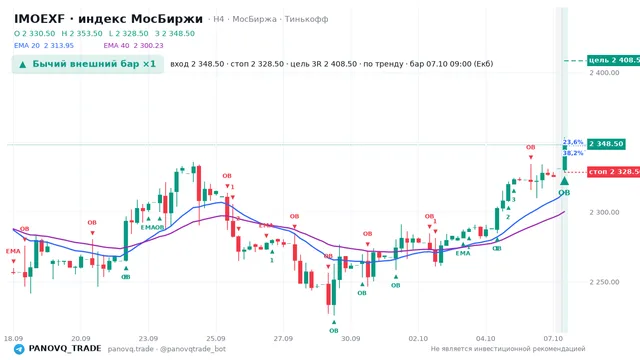Open the panovq.trade website link

tap(131, 349)
